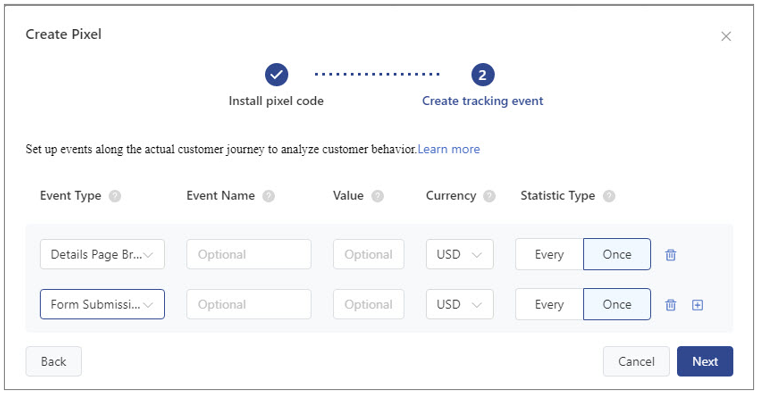Expand the Details Page Br... event type dropdown

point(102,255)
